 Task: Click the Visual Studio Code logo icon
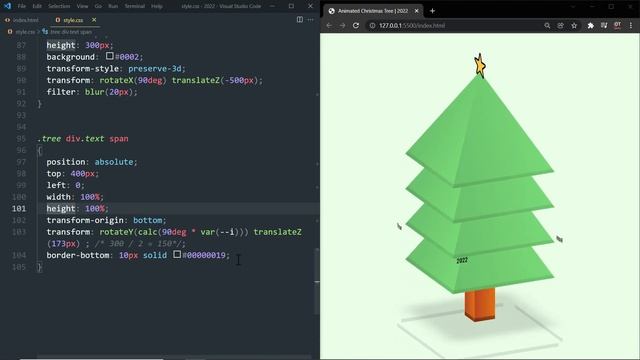point(7,6)
